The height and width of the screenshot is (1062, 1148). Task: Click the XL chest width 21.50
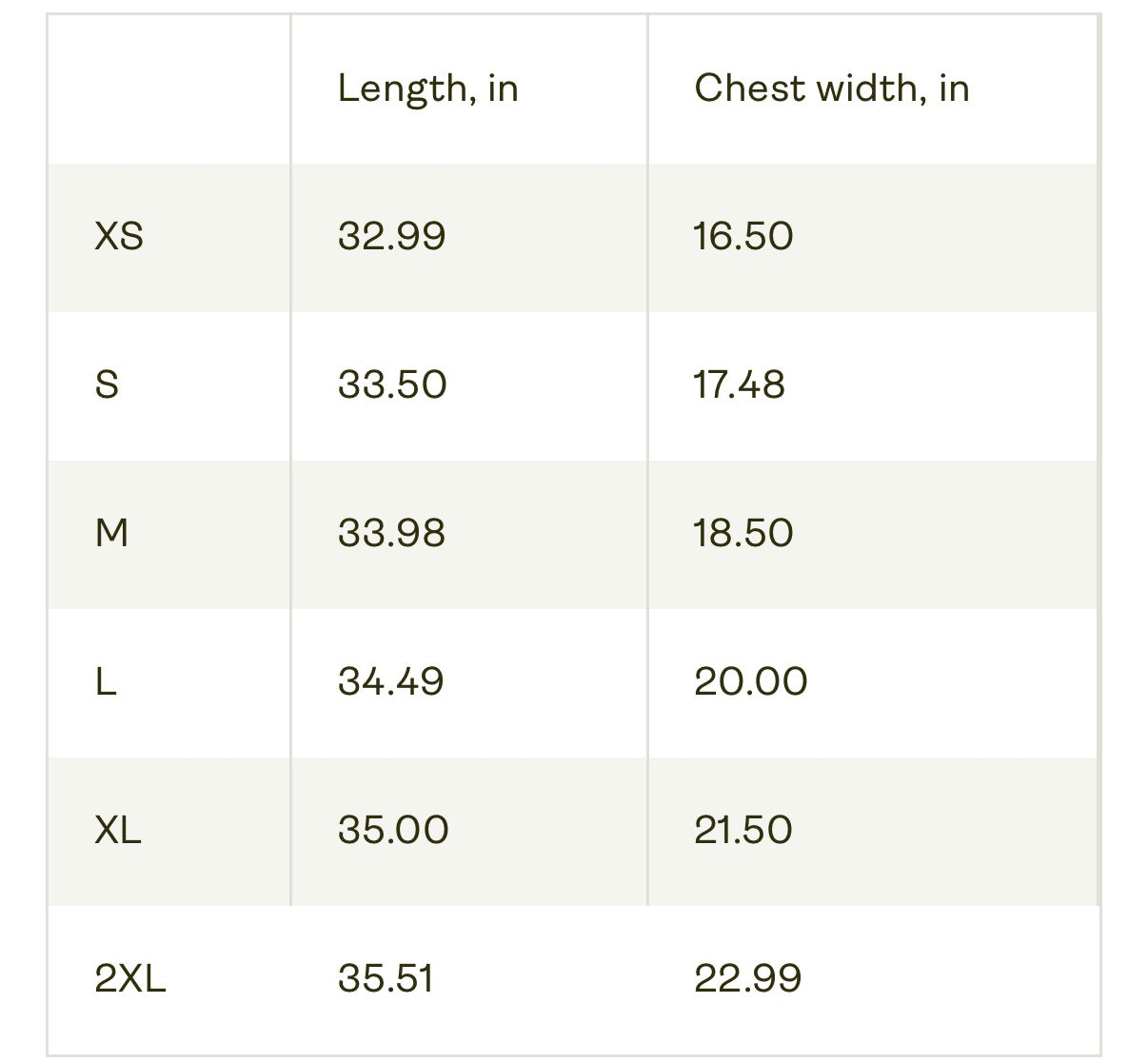(x=742, y=830)
